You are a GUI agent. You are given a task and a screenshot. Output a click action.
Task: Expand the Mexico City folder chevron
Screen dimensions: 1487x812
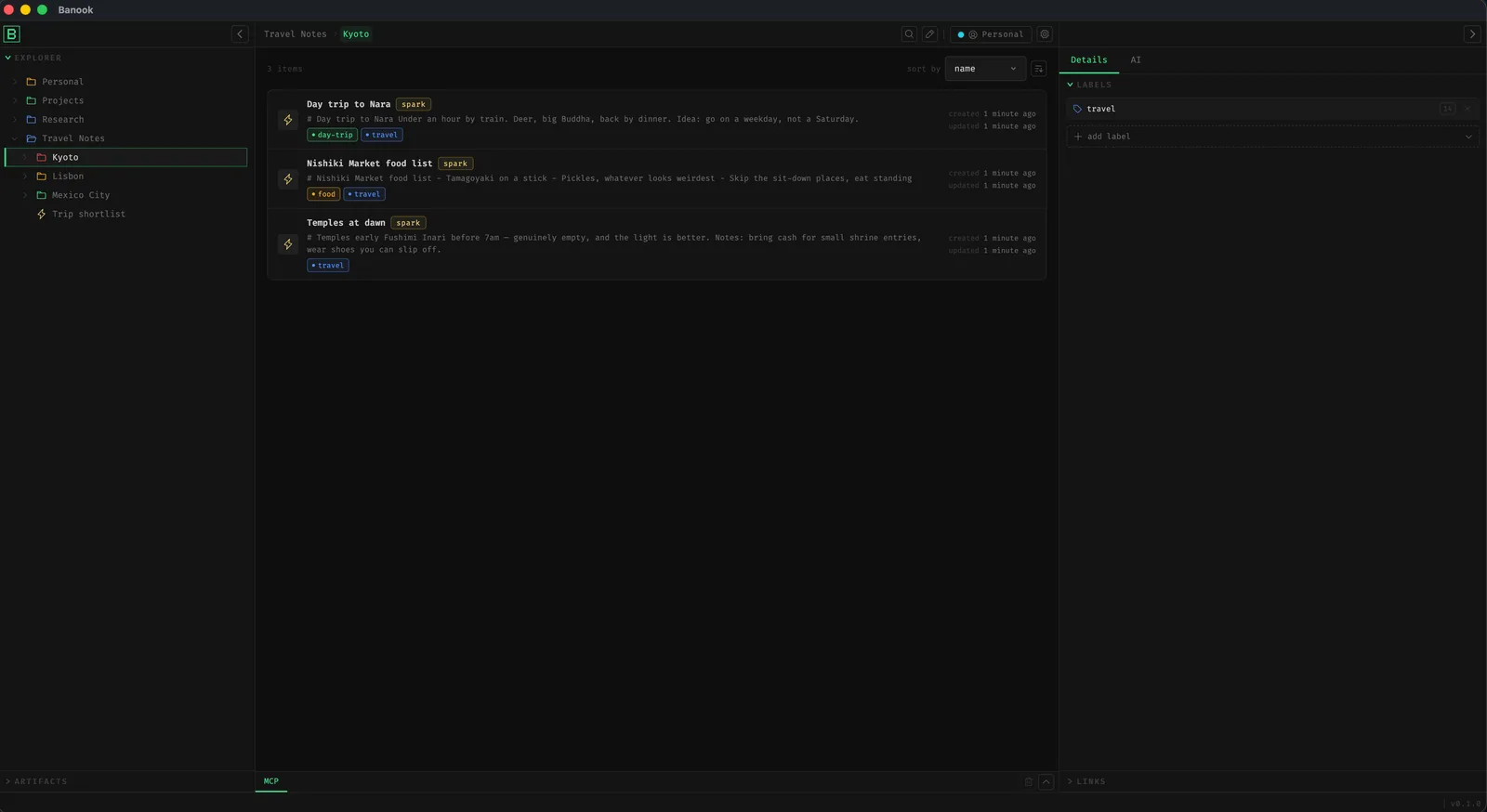click(x=25, y=195)
